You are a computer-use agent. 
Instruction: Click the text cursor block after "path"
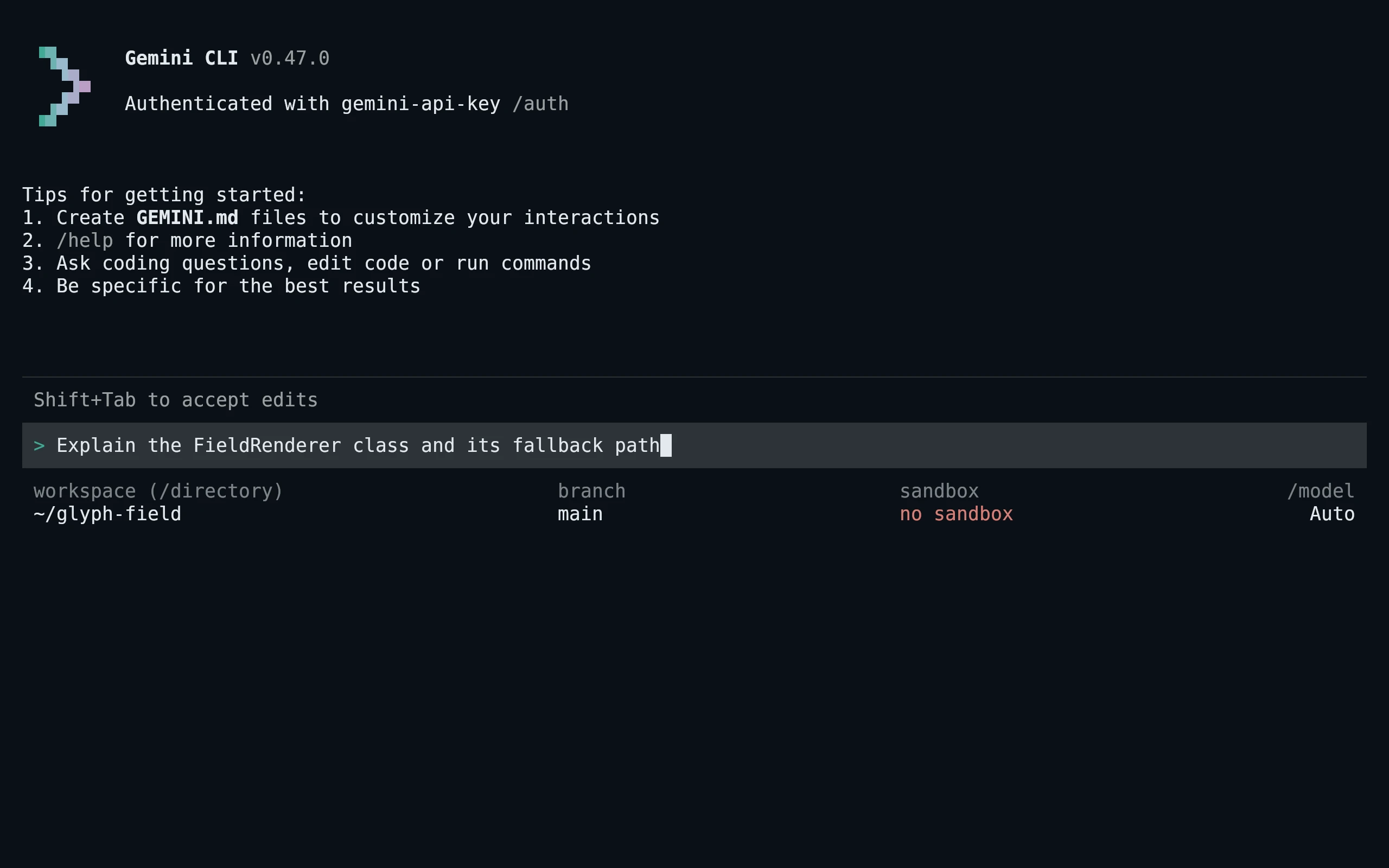tap(666, 445)
